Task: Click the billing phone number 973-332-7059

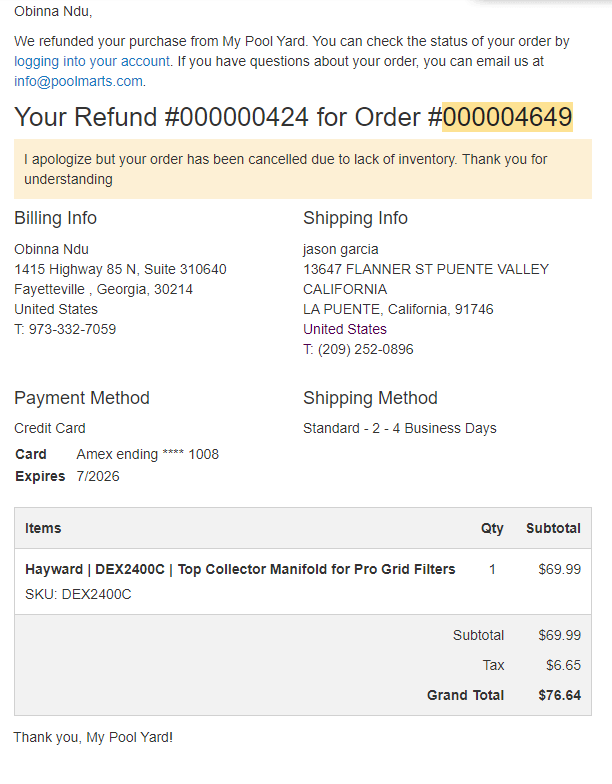Action: pos(72,329)
